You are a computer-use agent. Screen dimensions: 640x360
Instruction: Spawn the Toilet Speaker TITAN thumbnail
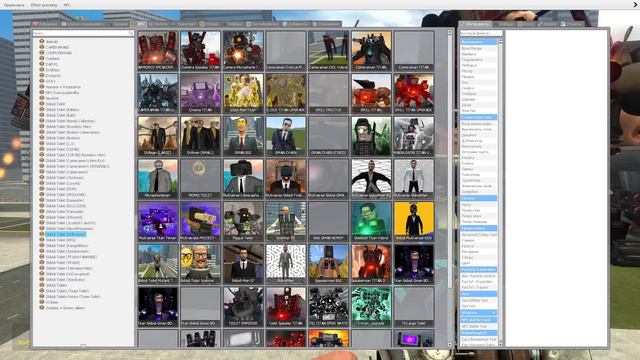[x=286, y=306]
